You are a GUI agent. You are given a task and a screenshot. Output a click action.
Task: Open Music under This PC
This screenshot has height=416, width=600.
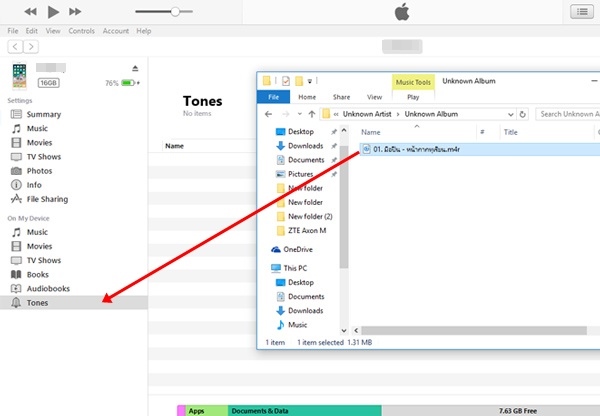coord(297,325)
